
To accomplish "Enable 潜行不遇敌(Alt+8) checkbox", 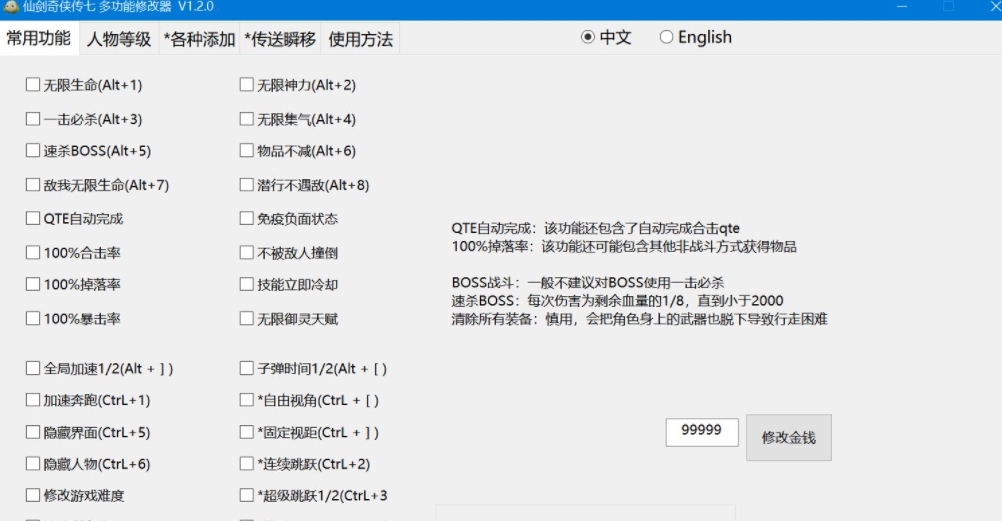I will tap(246, 185).
